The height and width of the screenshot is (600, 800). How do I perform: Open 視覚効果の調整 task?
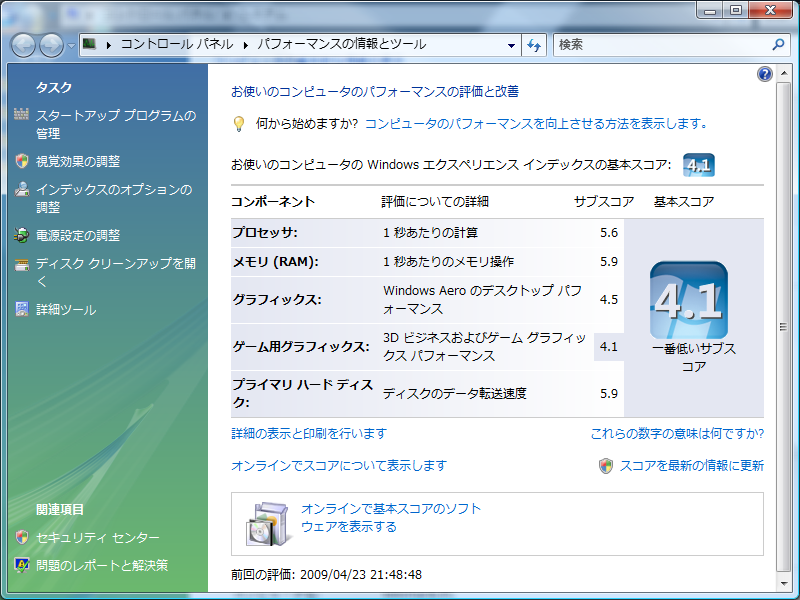78,161
